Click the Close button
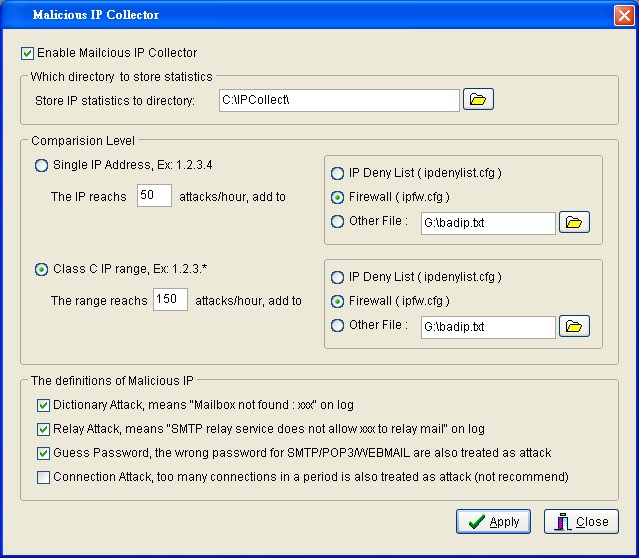This screenshot has height=558, width=639. click(x=581, y=522)
